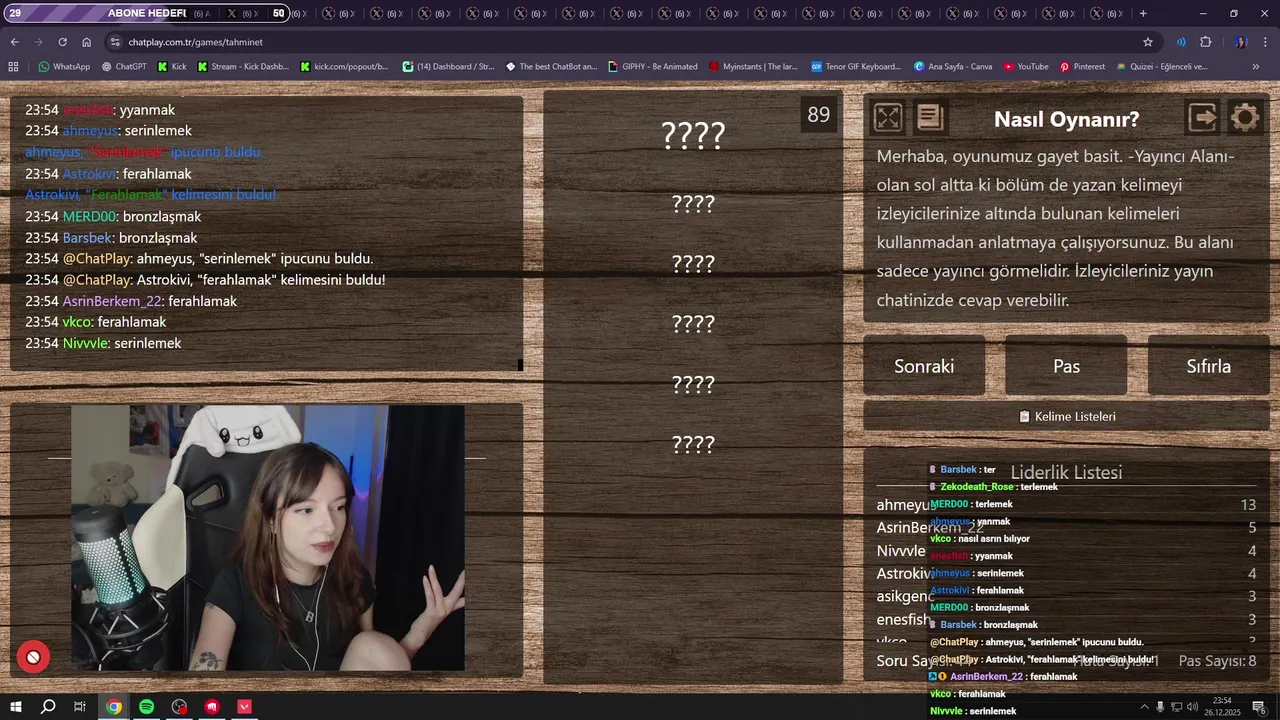Open the browser extensions puzzle icon
The image size is (1280, 720).
(1205, 42)
